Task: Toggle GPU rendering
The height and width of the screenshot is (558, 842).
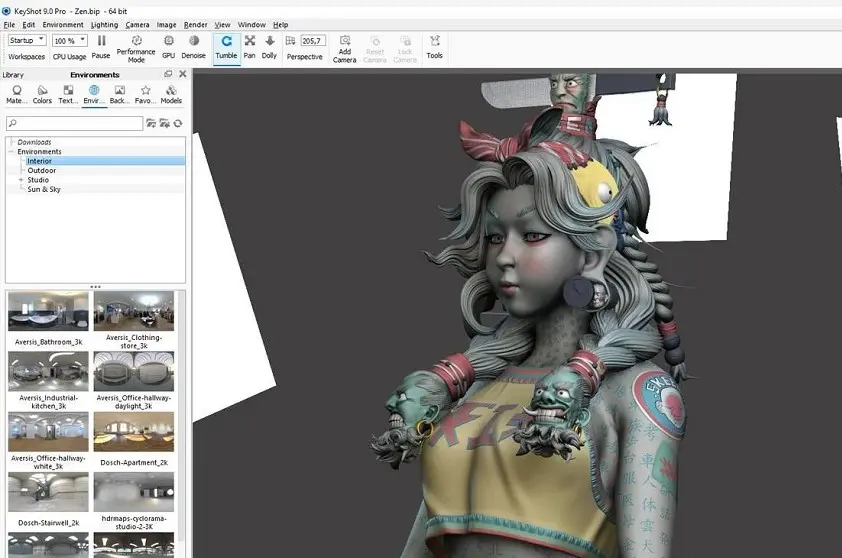Action: point(169,47)
